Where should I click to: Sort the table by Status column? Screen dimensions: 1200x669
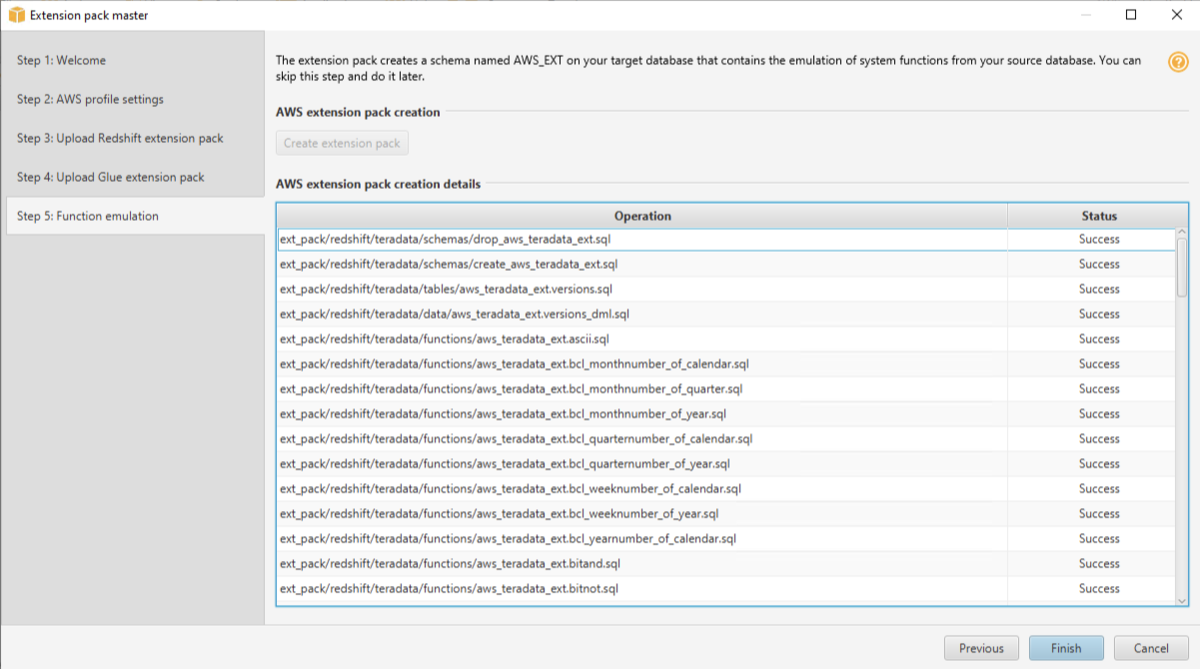(1098, 215)
